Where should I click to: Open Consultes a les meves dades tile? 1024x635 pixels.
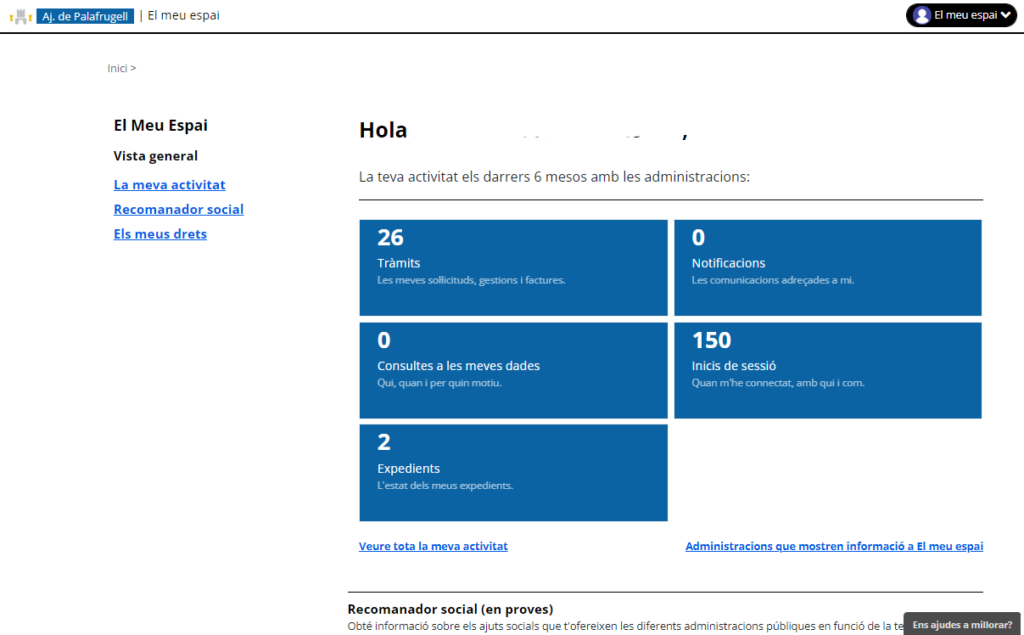513,370
